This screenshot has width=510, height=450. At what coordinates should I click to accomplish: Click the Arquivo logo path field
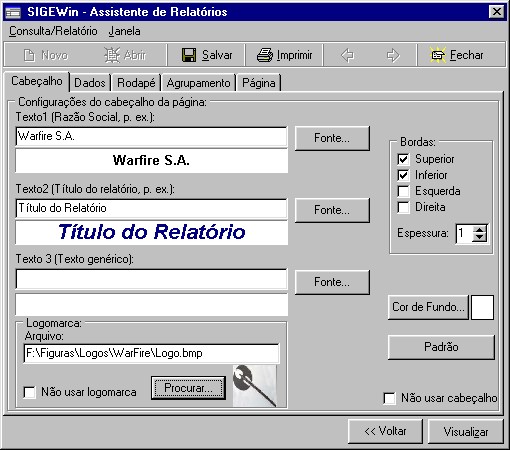[152, 353]
